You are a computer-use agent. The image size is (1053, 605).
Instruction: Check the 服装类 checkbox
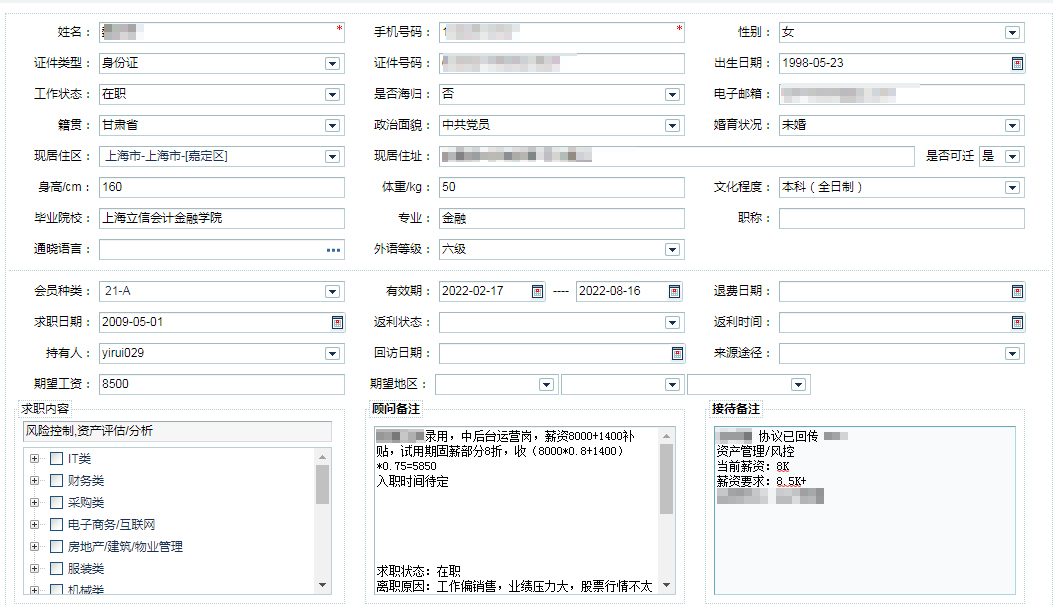click(x=56, y=569)
